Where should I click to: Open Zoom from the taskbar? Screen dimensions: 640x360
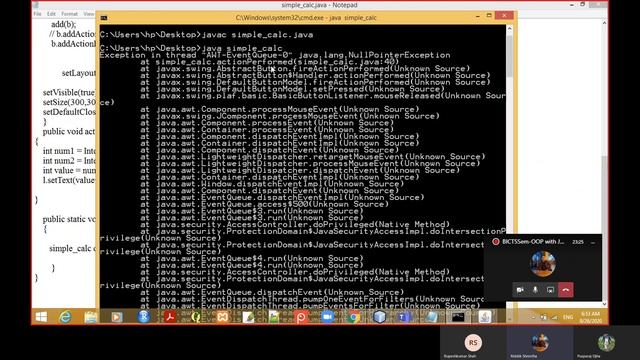coord(327,317)
